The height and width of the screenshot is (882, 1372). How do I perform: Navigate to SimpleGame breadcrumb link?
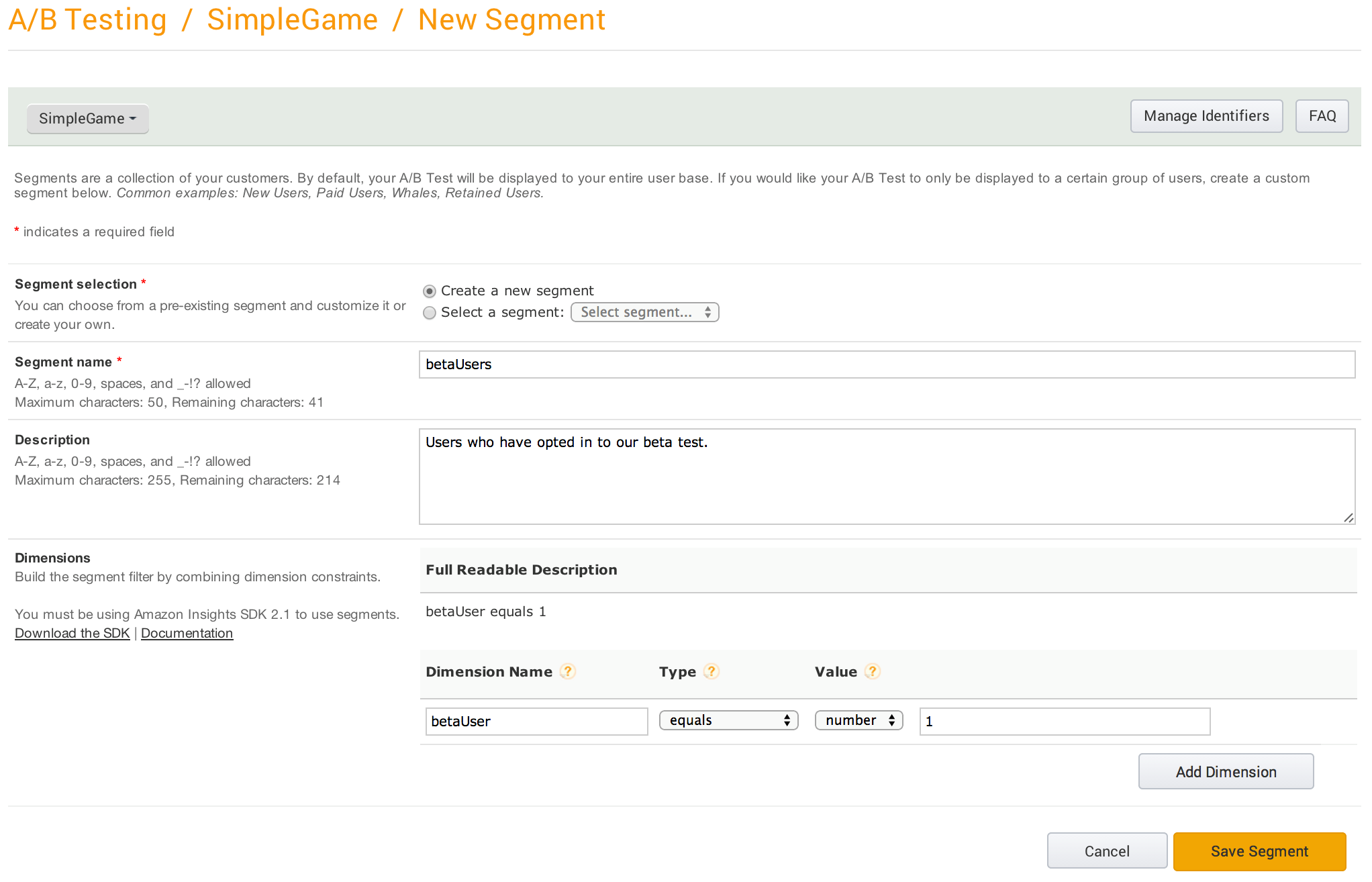(x=292, y=20)
